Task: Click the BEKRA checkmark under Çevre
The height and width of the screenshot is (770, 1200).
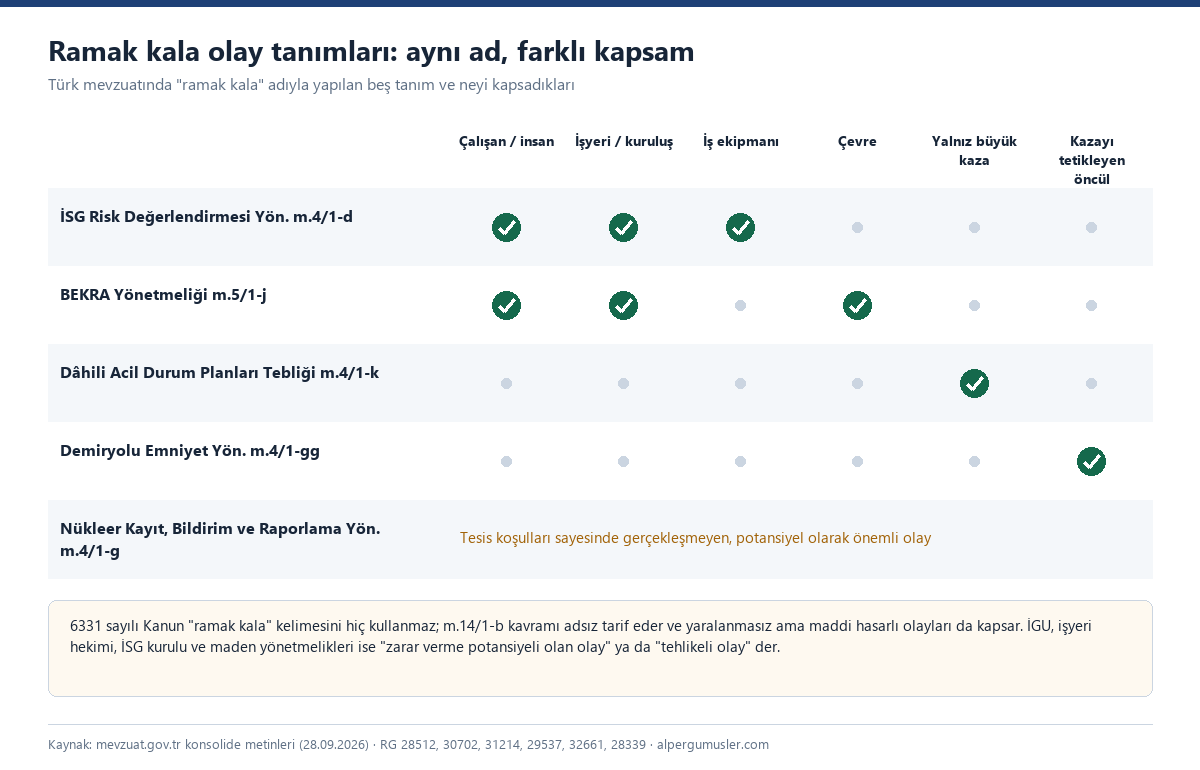Action: [x=857, y=306]
